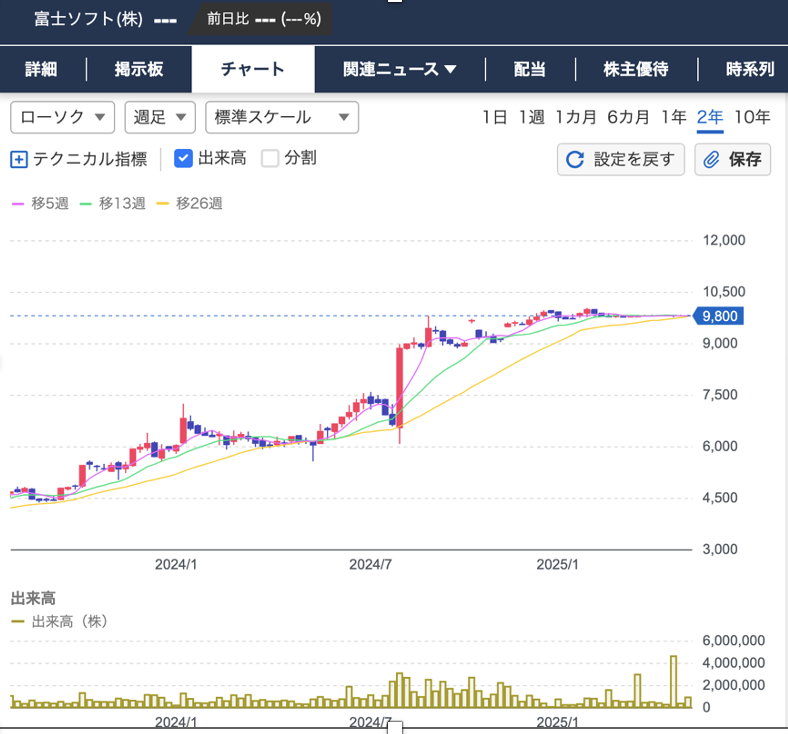Click the 移5週 pink legend marker
The height and width of the screenshot is (734, 788).
tap(18, 204)
